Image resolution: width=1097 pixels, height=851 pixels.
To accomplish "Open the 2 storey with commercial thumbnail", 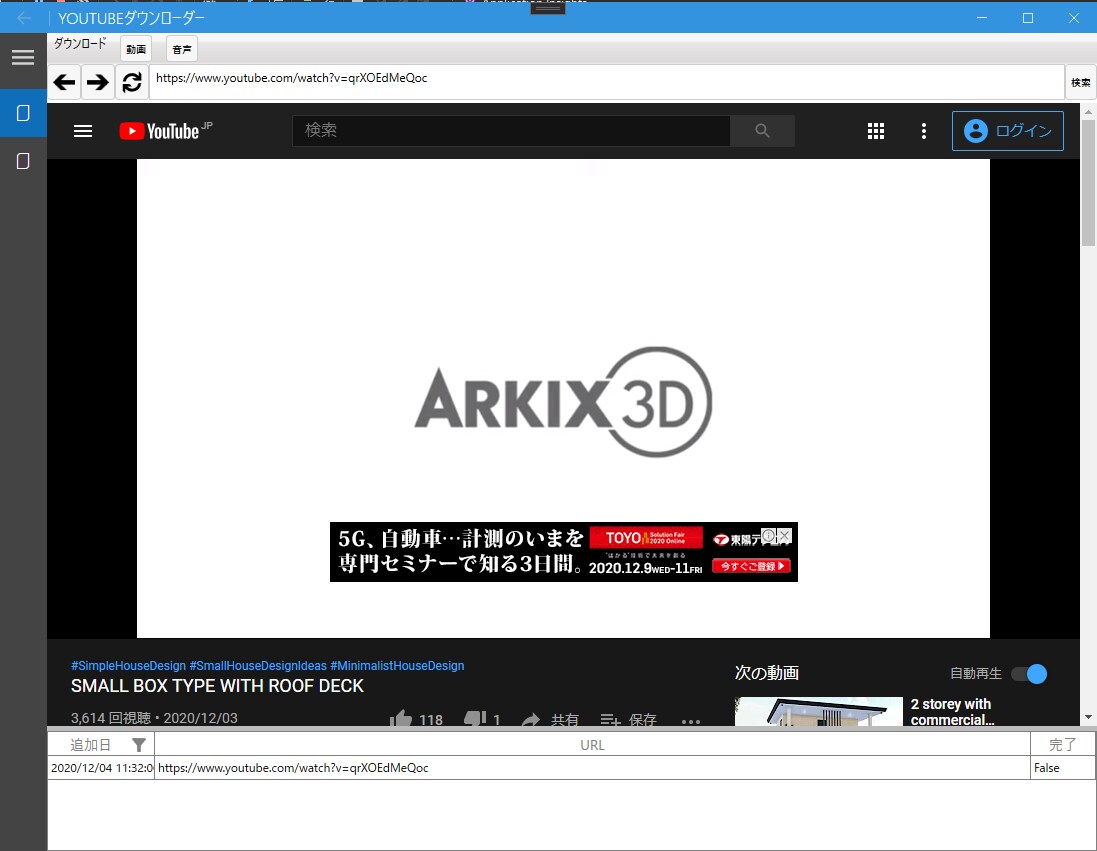I will [x=819, y=712].
